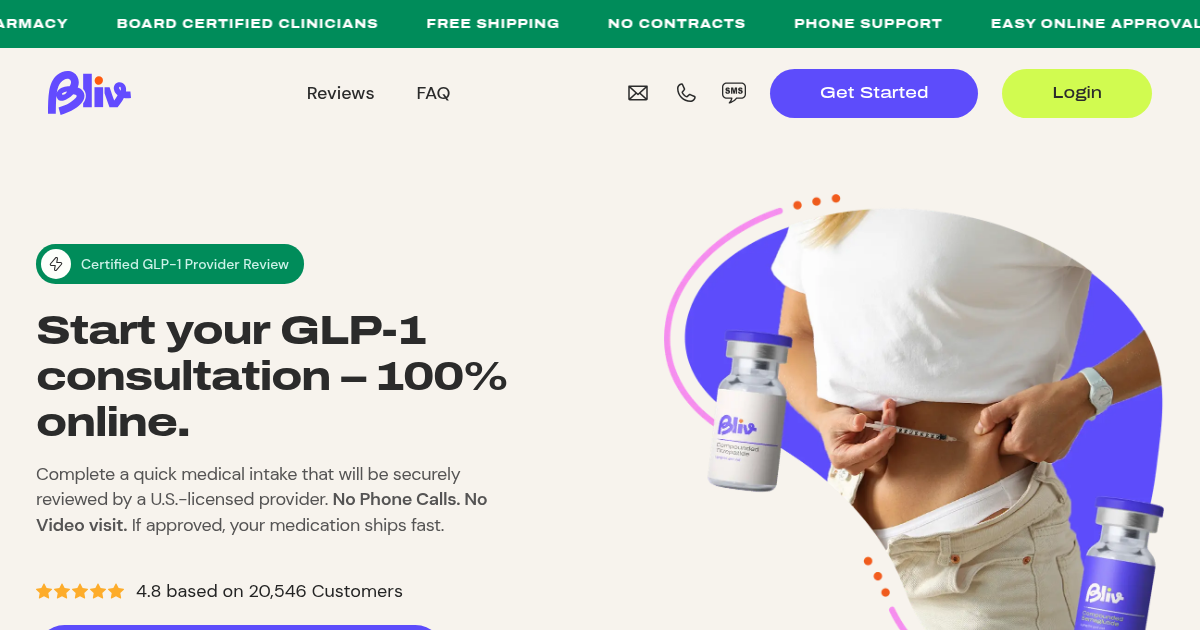Screen dimensions: 1200x630
Task: Open the Reviews navigation item
Action: coord(340,93)
